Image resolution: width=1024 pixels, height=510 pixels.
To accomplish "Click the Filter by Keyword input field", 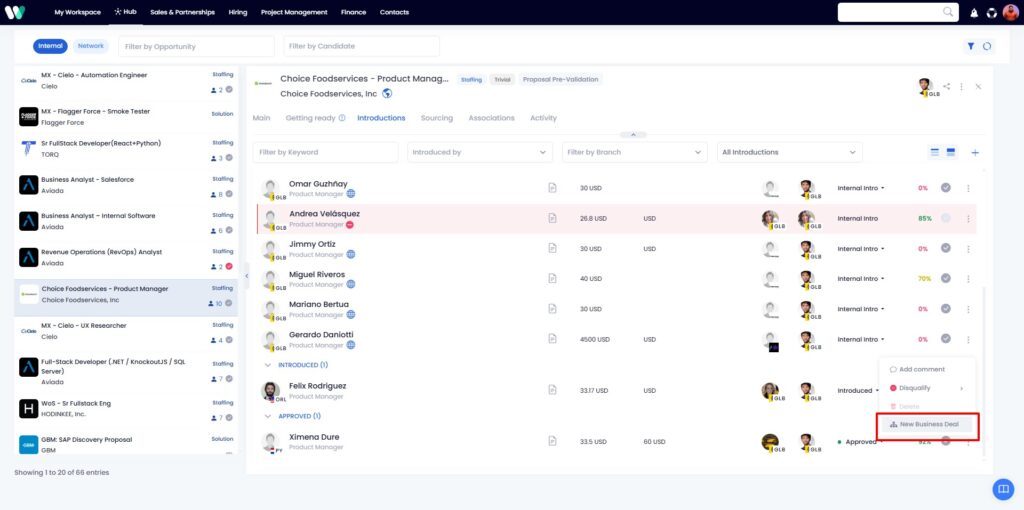I will (x=325, y=152).
